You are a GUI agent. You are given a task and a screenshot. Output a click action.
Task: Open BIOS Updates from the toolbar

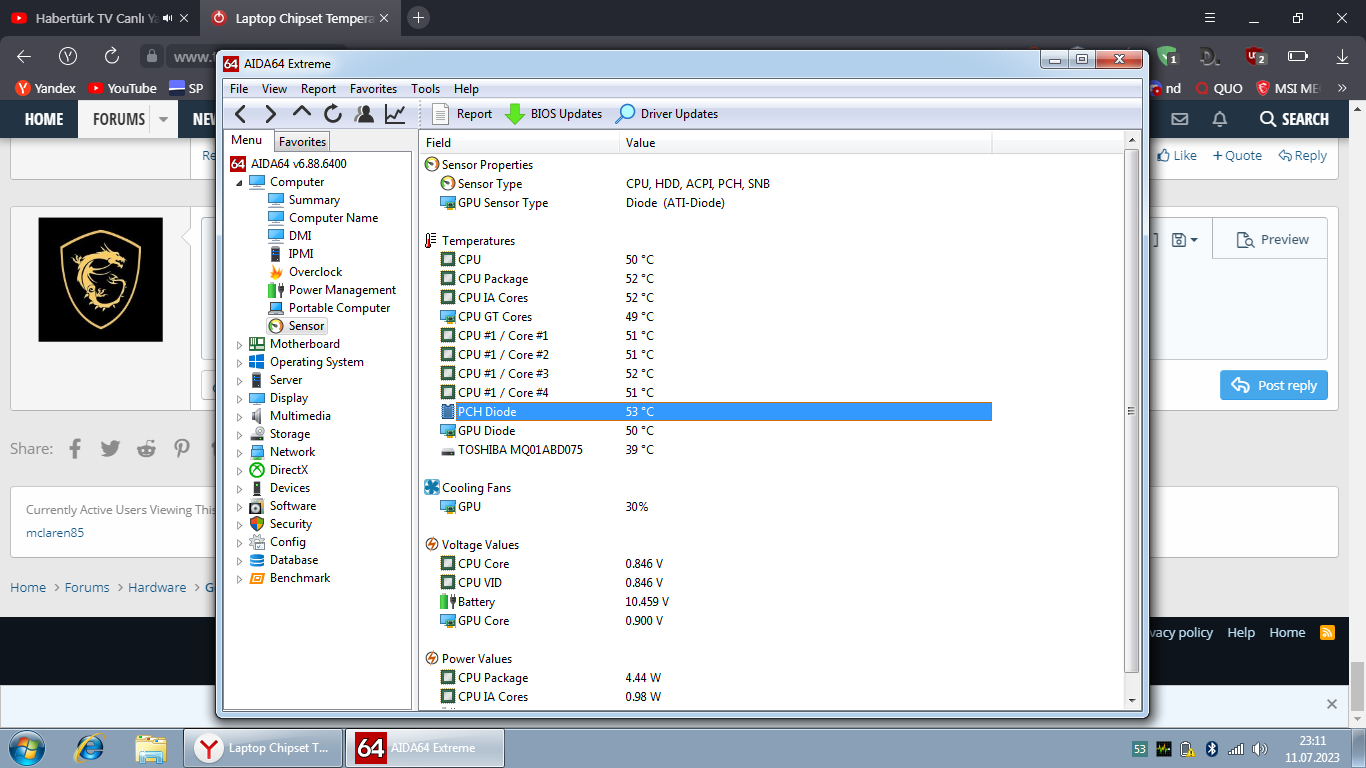[553, 114]
